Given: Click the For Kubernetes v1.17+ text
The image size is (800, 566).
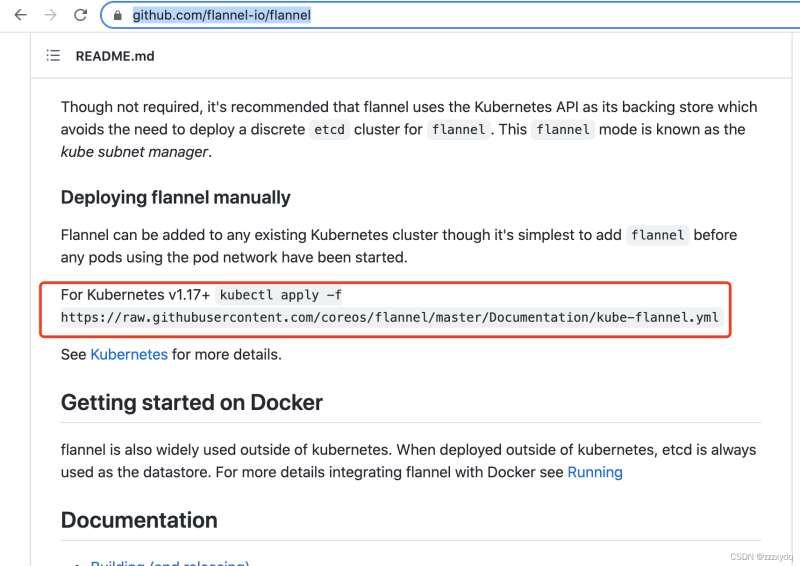Looking at the screenshot, I should tap(135, 295).
